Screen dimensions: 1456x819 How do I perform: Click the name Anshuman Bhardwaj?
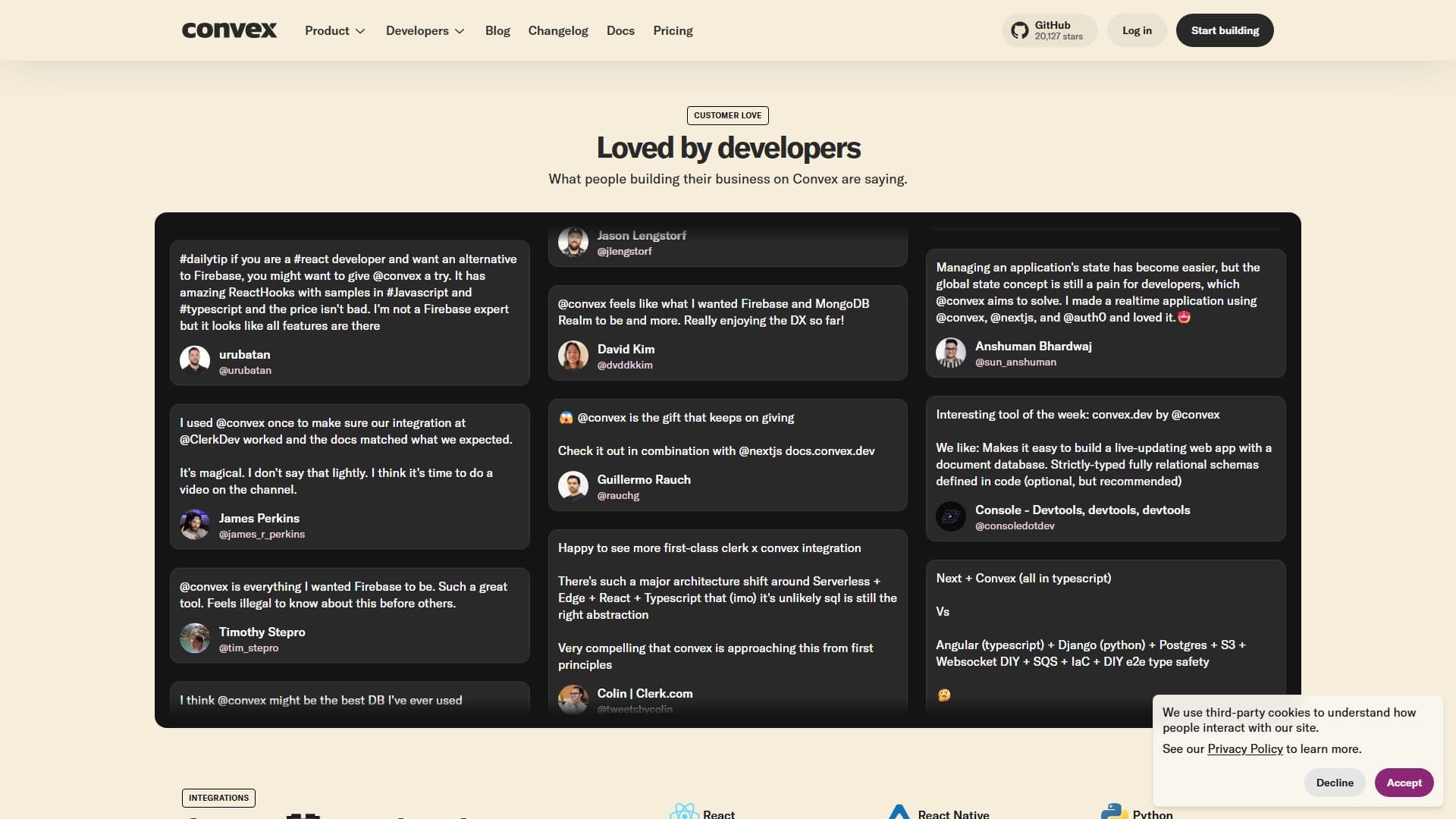[1033, 346]
